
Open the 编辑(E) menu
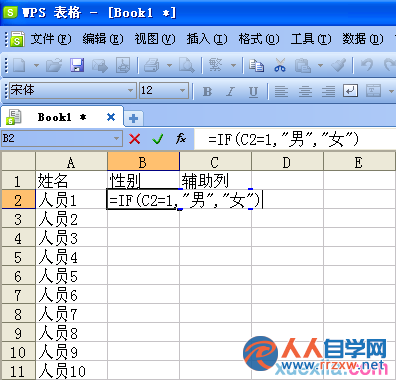pos(103,39)
